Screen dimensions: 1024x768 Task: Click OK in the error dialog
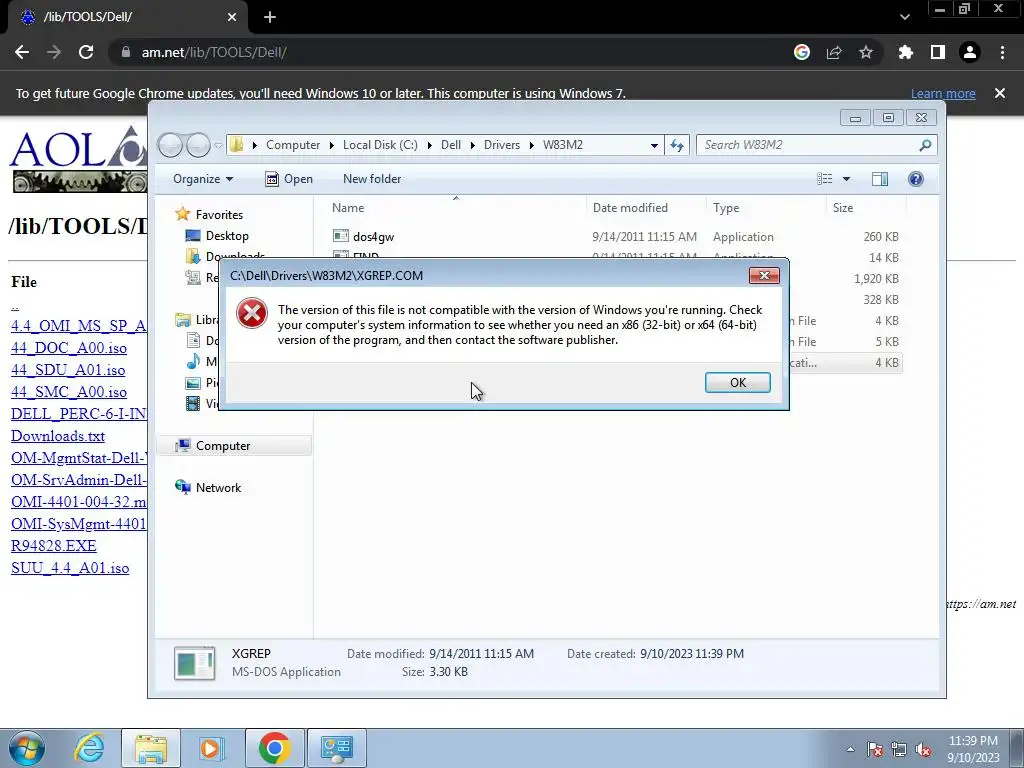pos(737,383)
